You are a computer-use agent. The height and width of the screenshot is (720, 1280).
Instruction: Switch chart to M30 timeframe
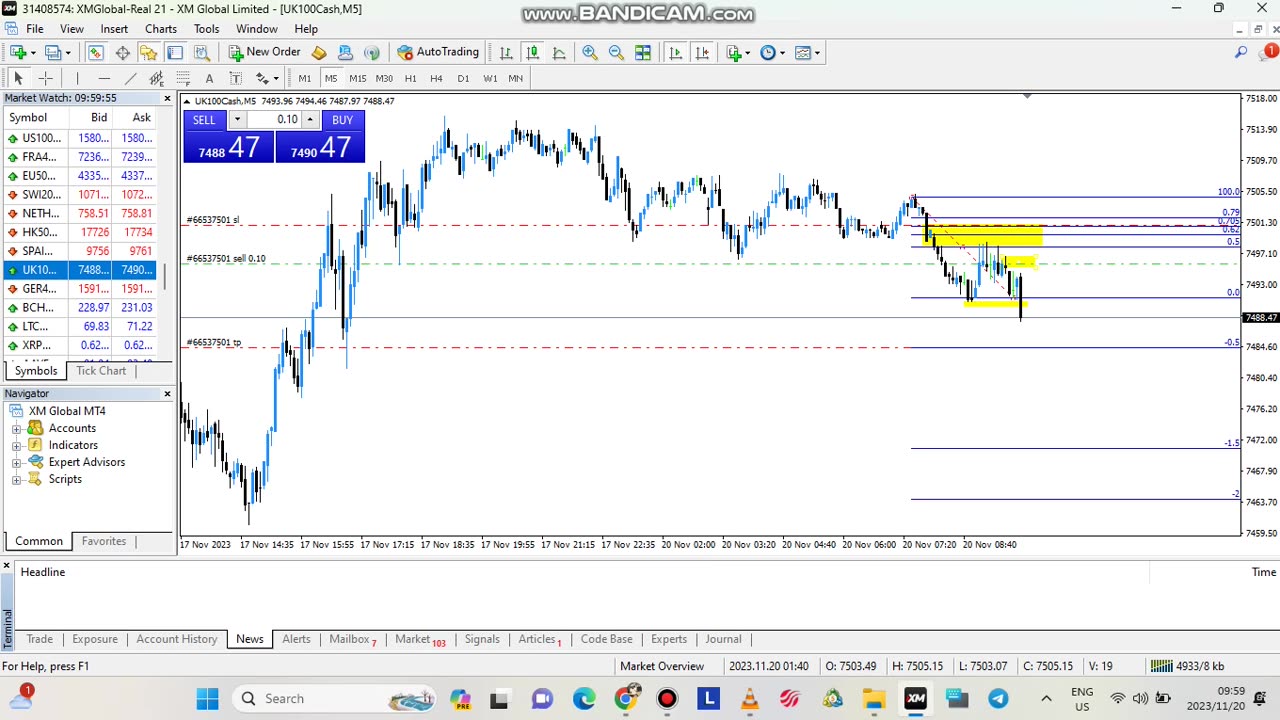384,78
